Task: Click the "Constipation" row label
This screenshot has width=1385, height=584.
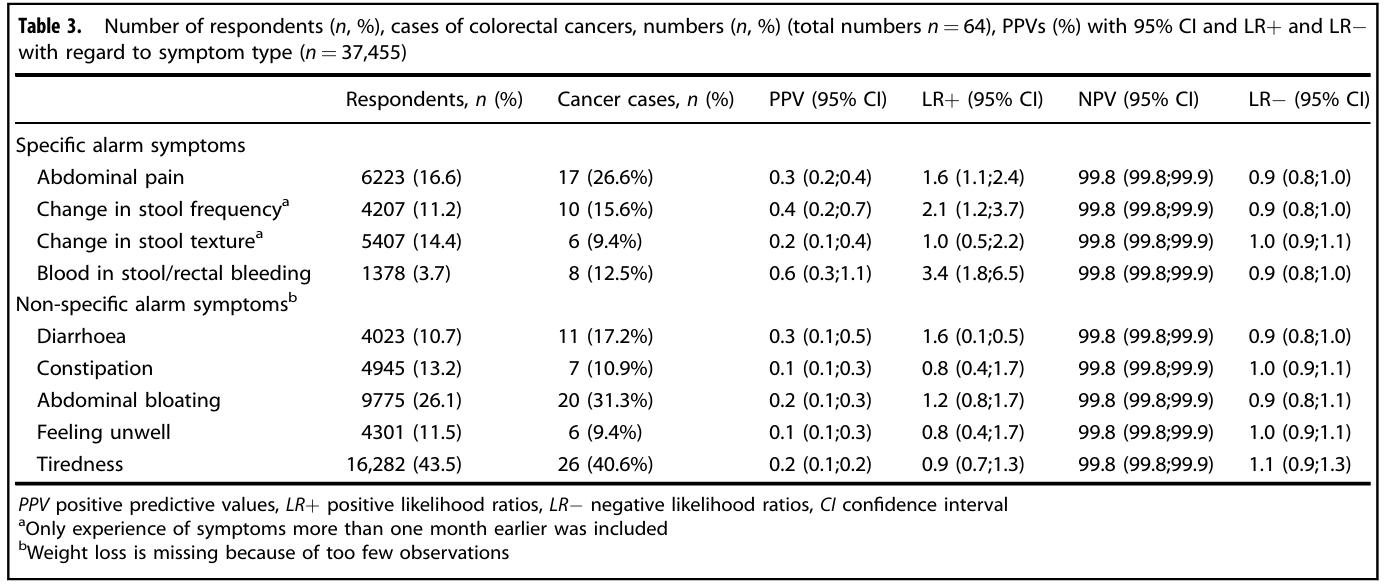Action: point(95,369)
